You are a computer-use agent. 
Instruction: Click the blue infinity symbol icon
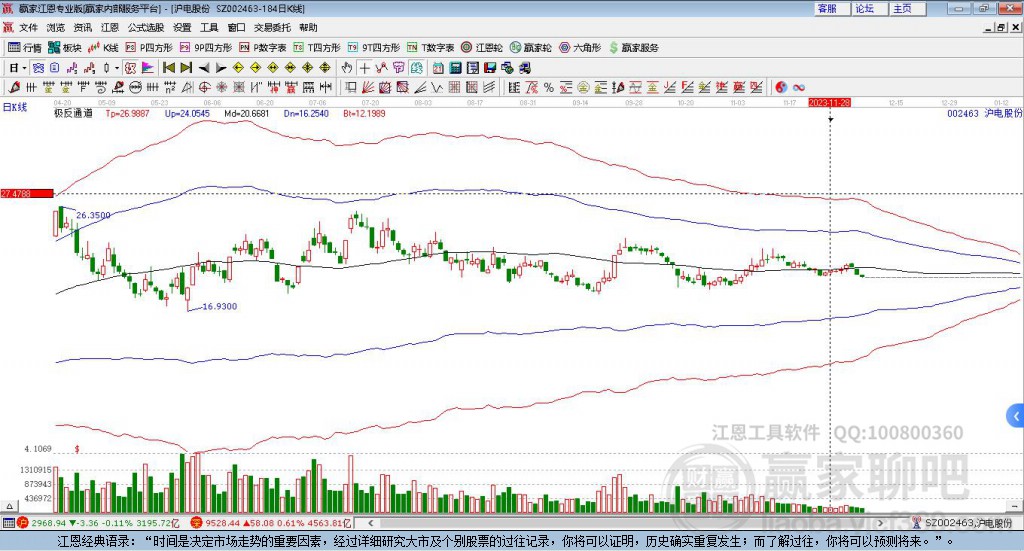point(799,87)
